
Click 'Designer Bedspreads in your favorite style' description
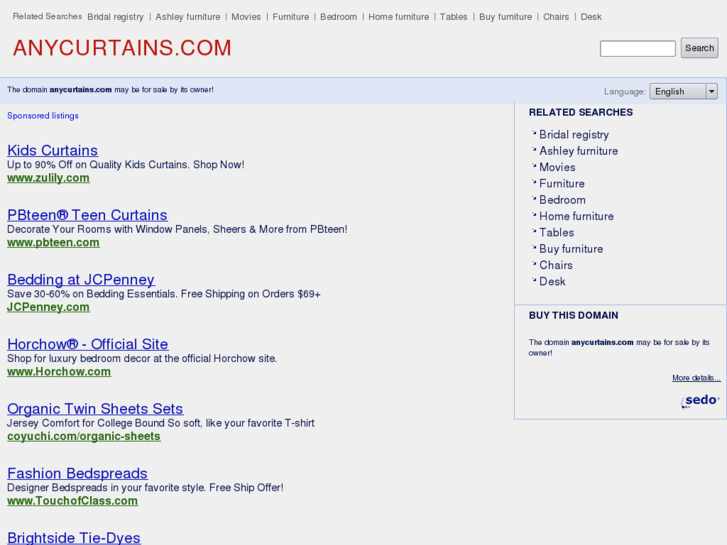[145, 487]
